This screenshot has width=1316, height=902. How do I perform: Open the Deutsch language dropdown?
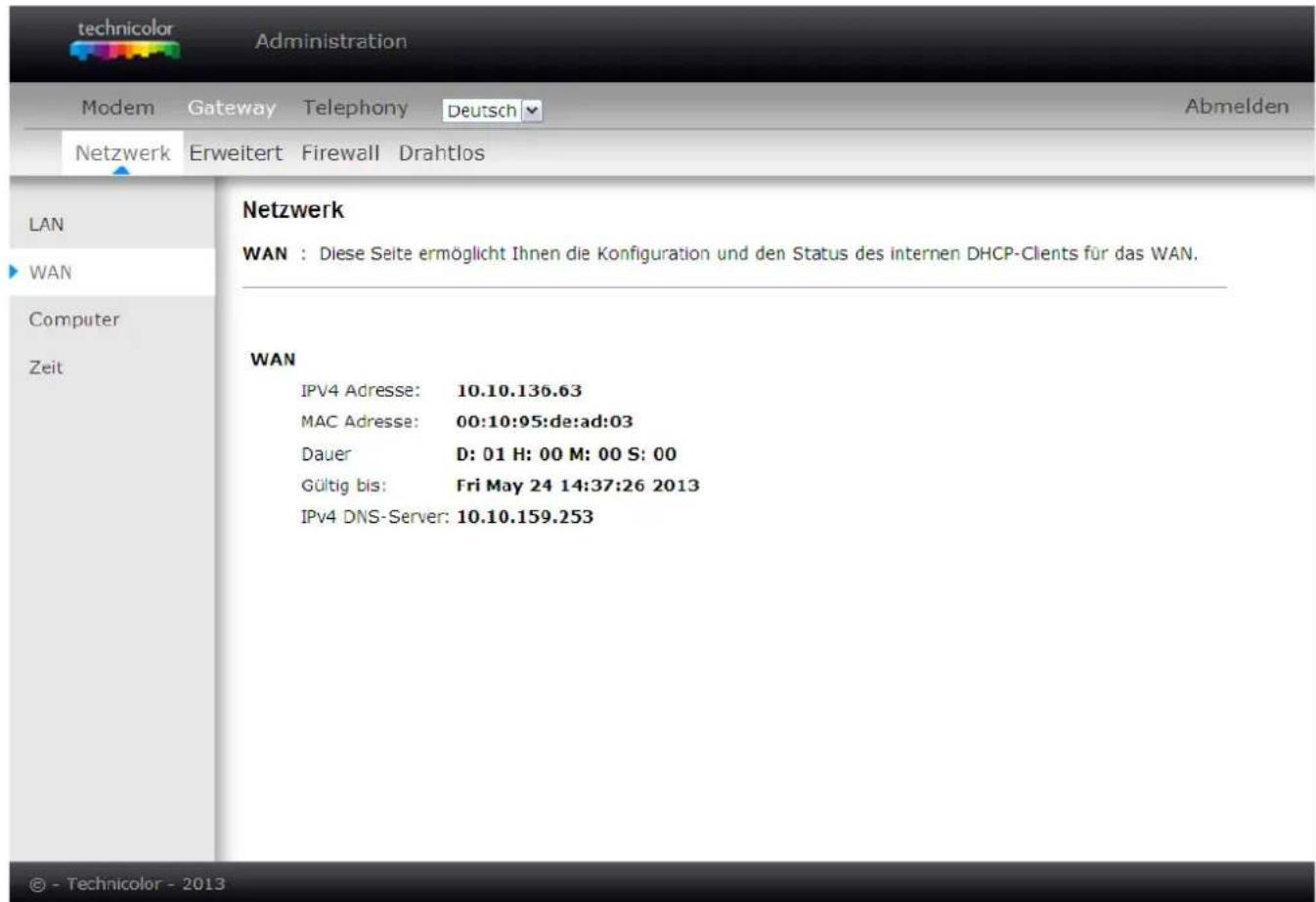[492, 110]
